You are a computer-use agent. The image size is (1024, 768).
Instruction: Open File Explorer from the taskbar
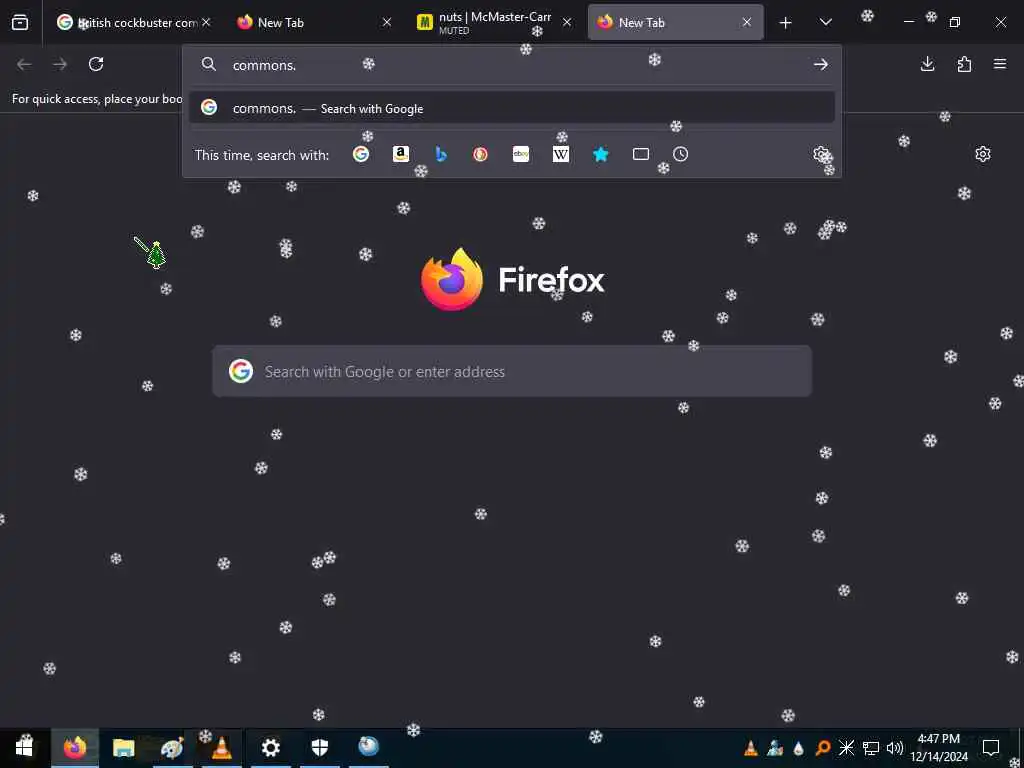point(123,747)
